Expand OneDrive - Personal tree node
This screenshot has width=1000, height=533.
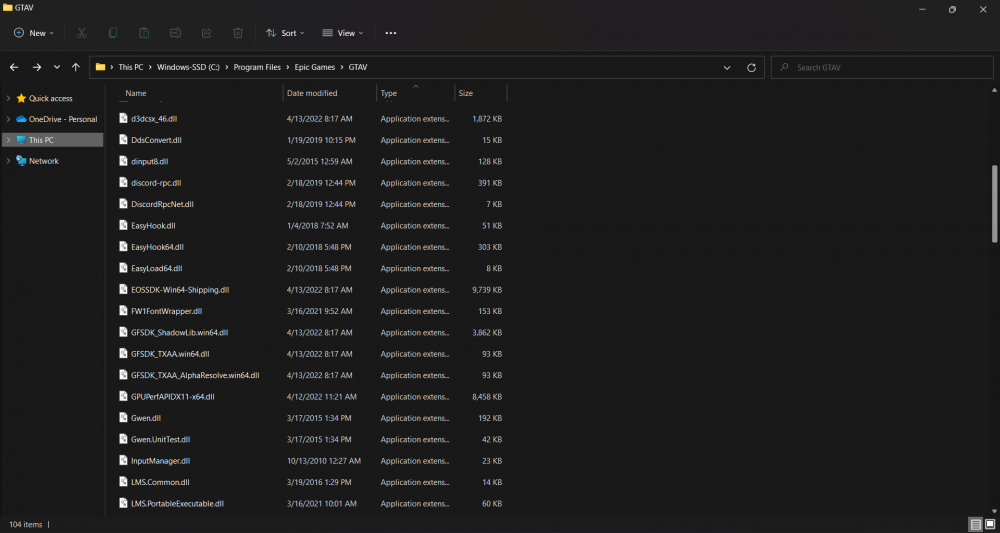point(8,119)
